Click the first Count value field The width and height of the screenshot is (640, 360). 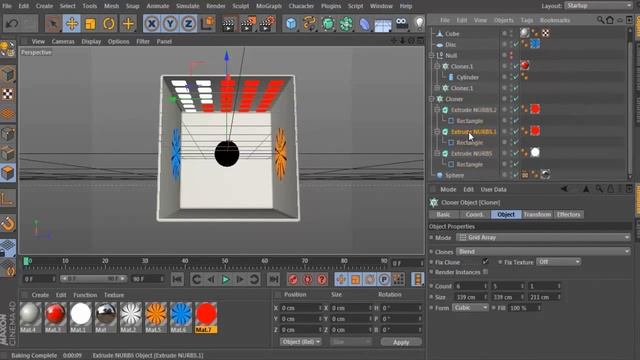point(471,286)
